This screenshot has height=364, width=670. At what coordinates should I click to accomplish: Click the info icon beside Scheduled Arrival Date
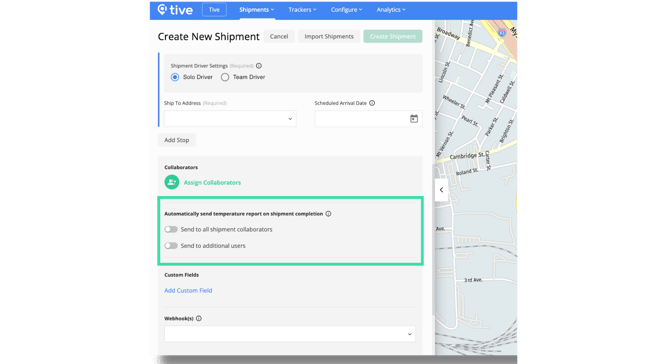point(372,103)
